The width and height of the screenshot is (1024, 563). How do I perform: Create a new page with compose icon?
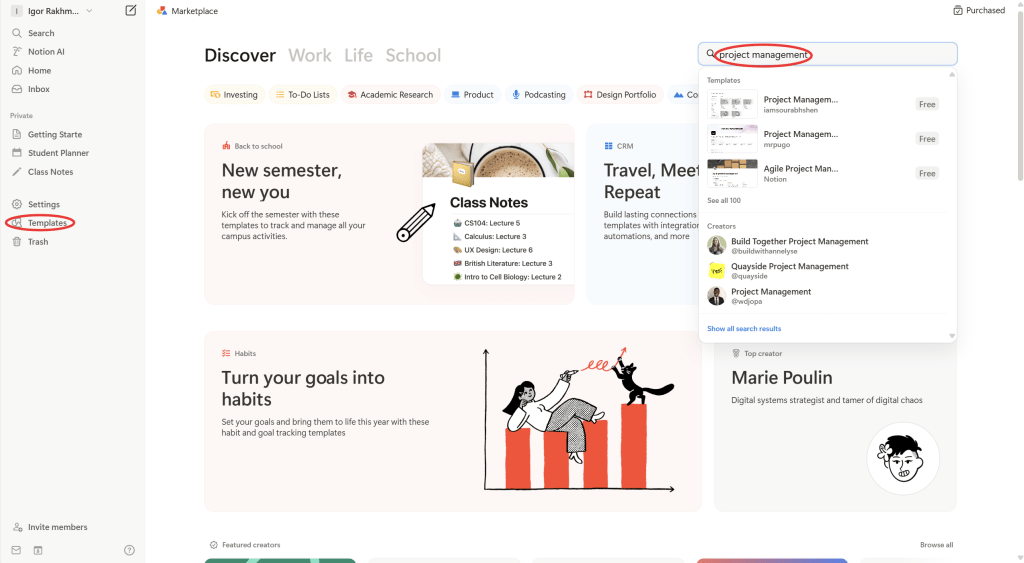(131, 11)
